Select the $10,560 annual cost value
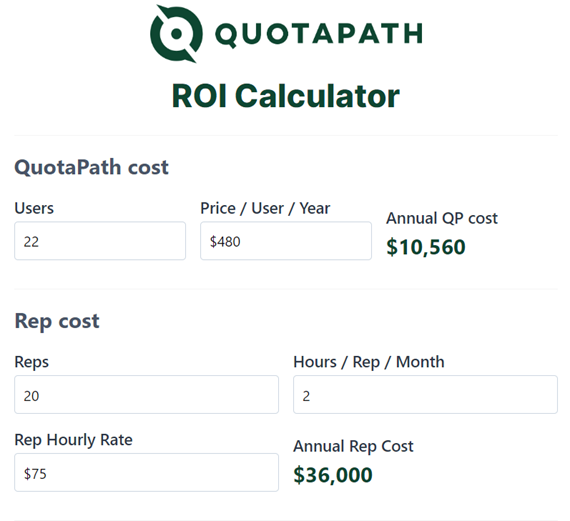Image resolution: width=570 pixels, height=521 pixels. click(x=426, y=247)
